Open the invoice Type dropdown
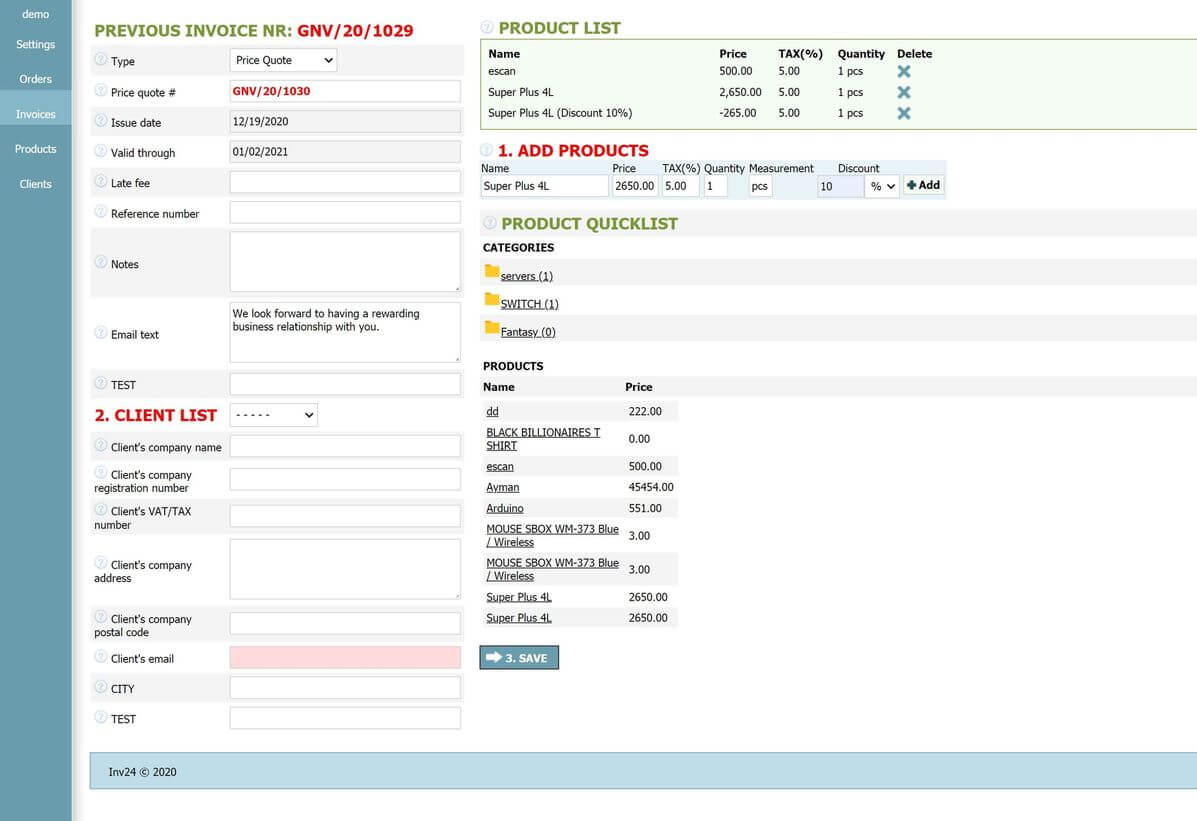The image size is (1197, 821). coord(283,60)
